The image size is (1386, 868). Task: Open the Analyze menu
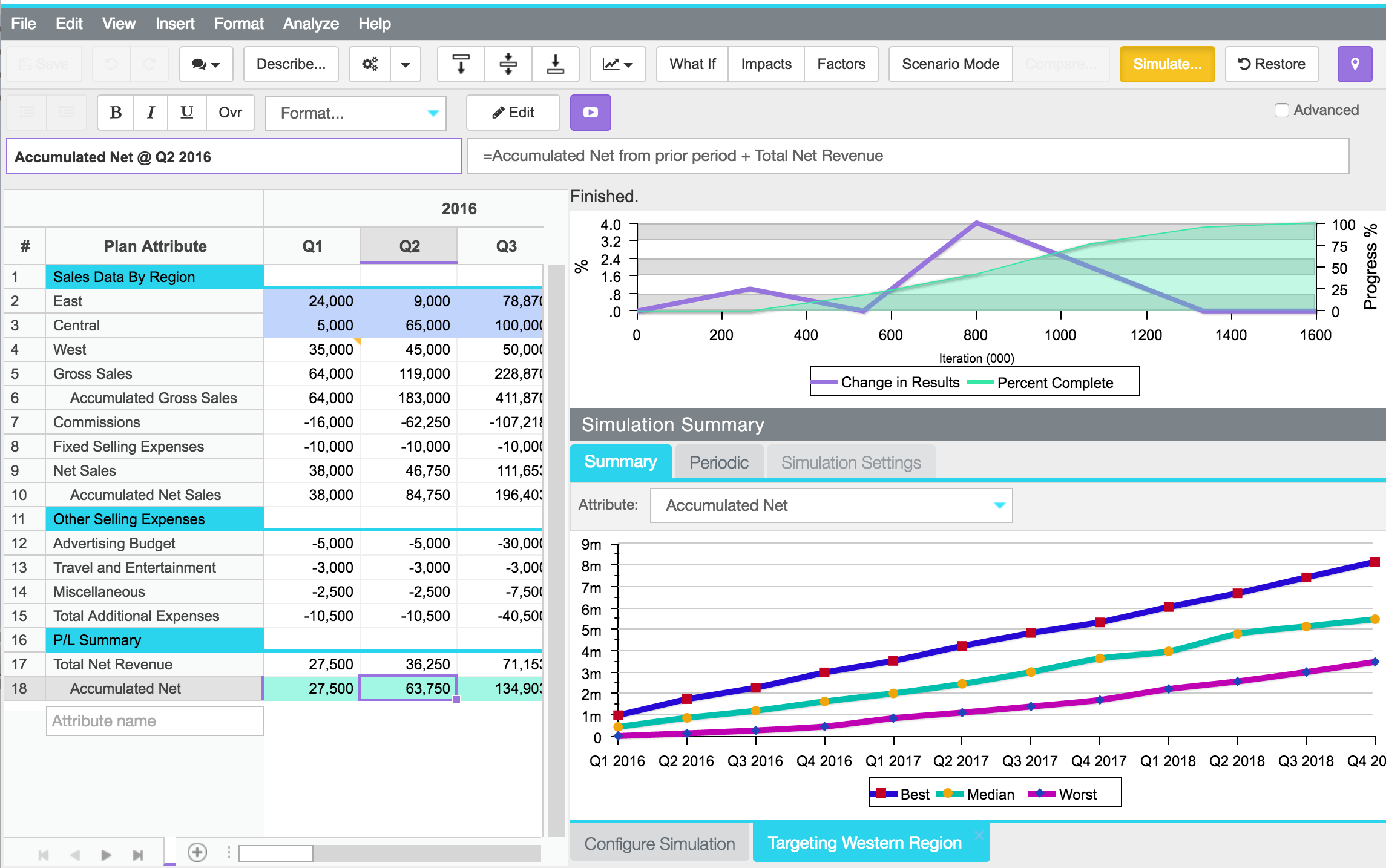coord(310,24)
